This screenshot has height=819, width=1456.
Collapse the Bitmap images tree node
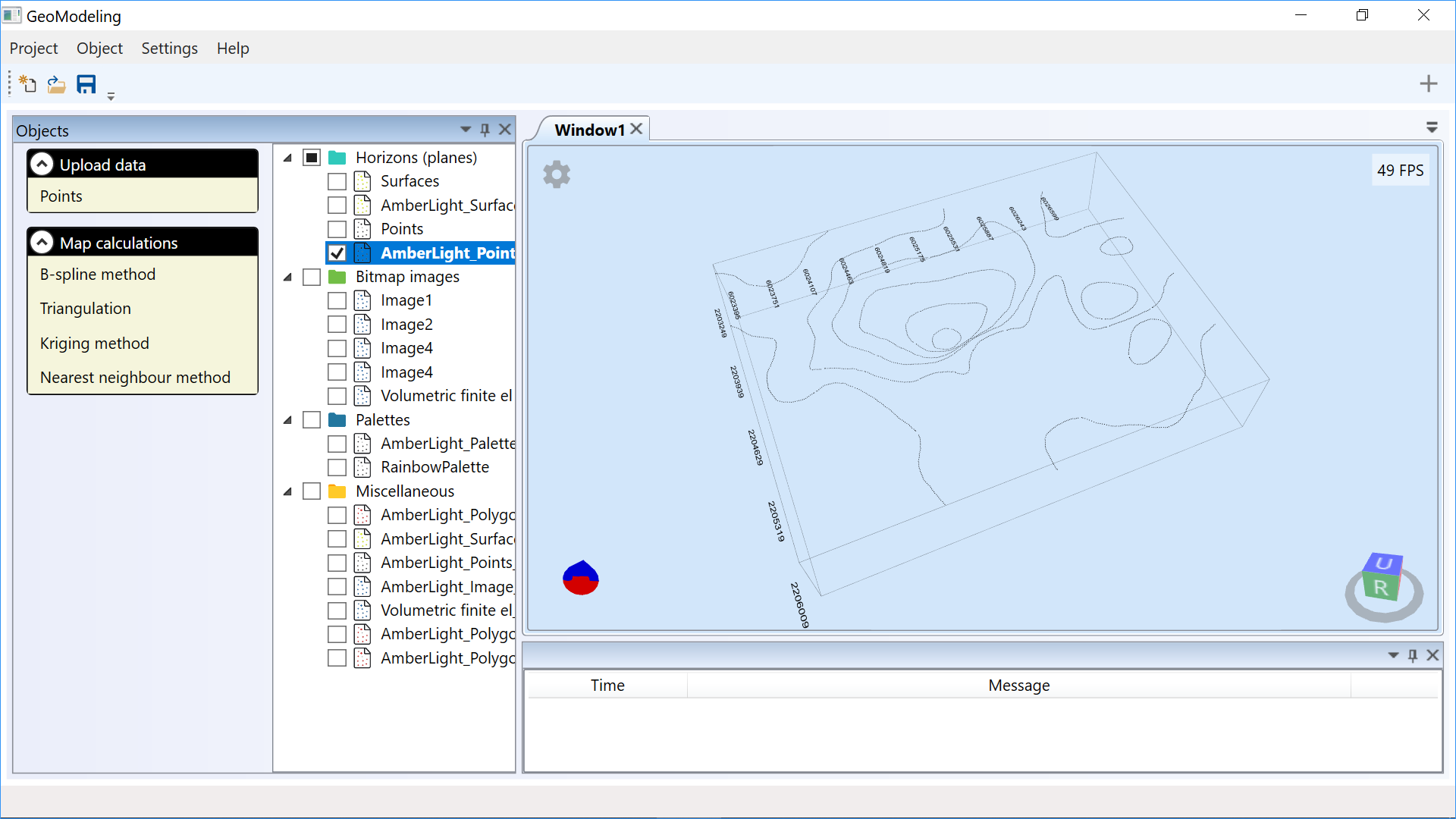click(288, 277)
